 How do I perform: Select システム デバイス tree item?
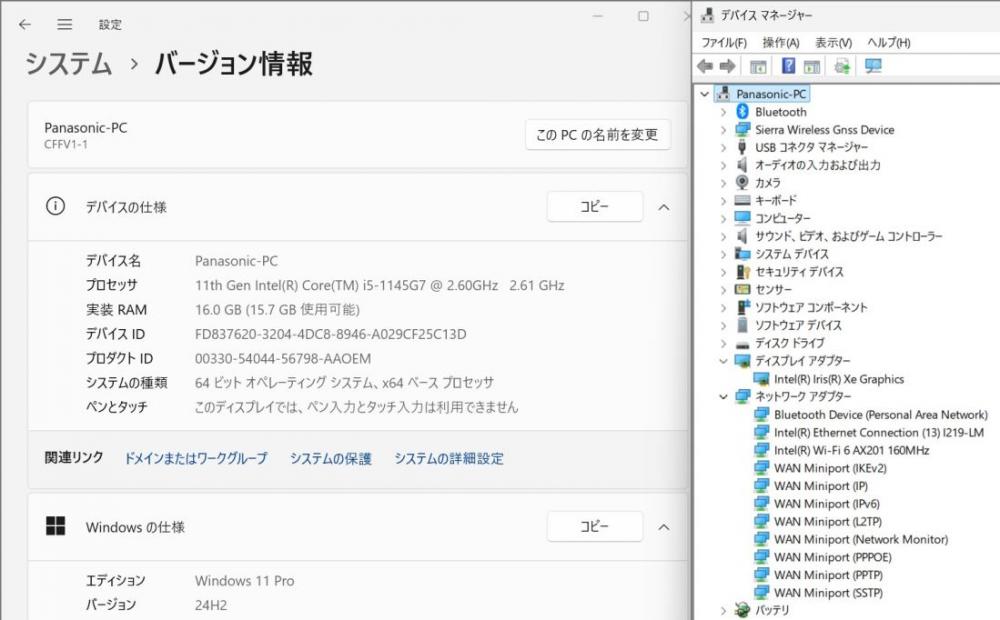791,254
